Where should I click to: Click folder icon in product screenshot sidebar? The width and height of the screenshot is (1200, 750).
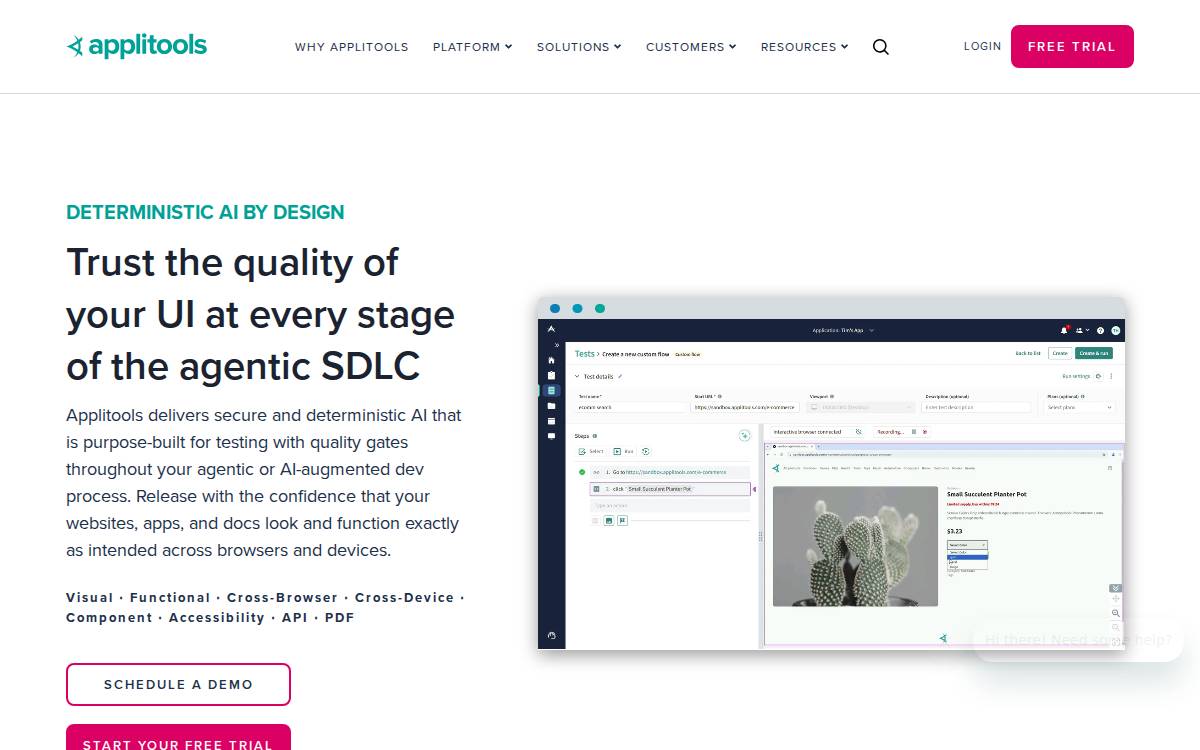551,406
